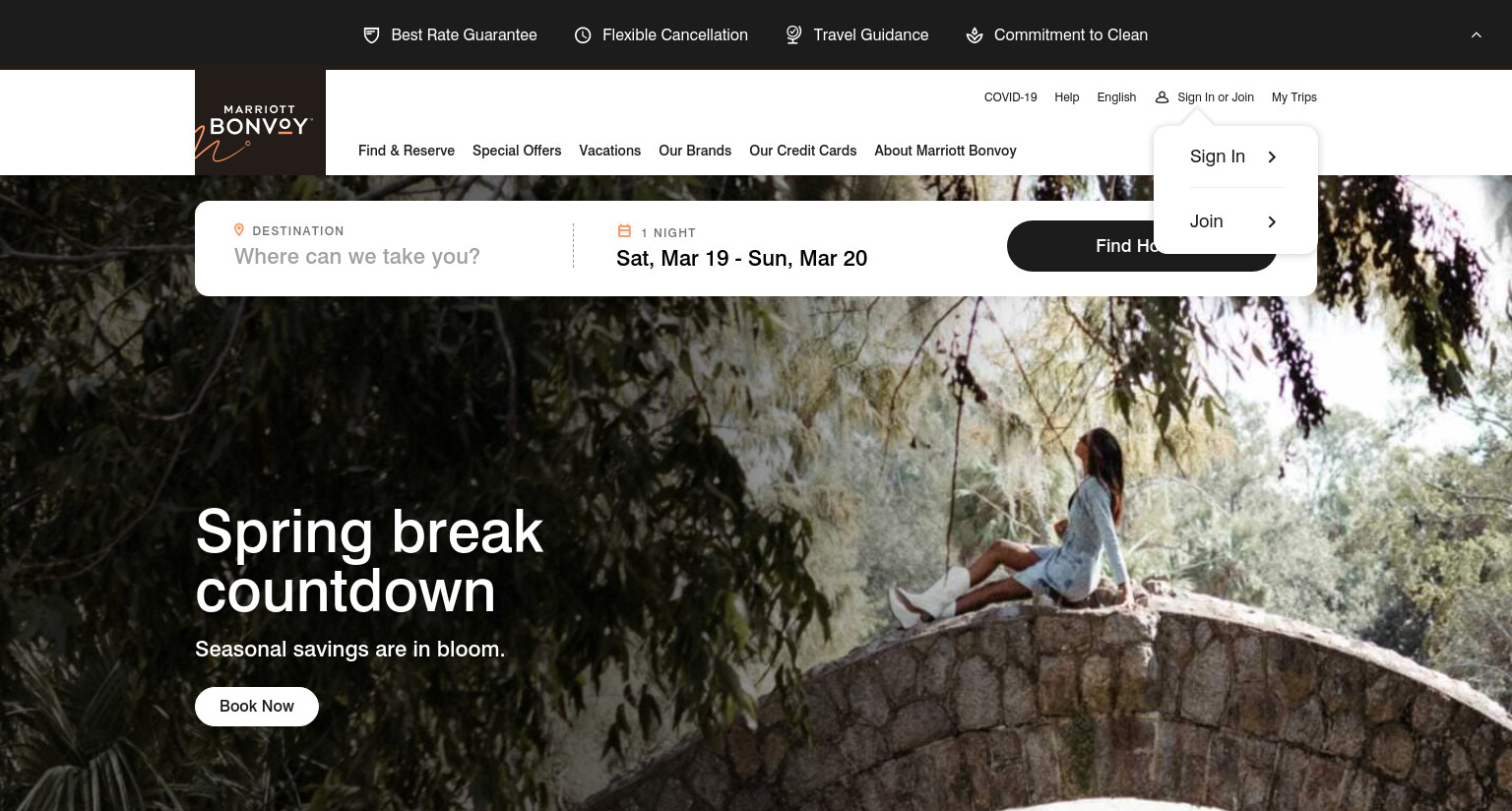Click the Flexible Cancellation clock icon

coord(583,35)
